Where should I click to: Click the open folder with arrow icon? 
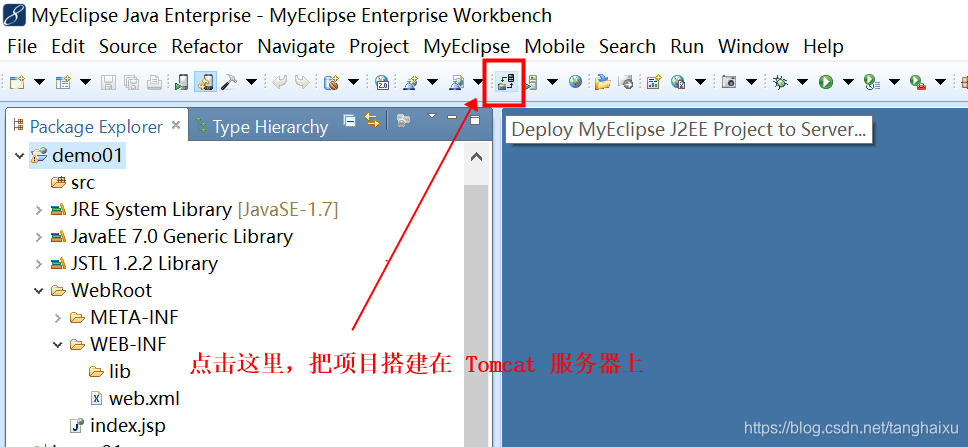tap(603, 81)
